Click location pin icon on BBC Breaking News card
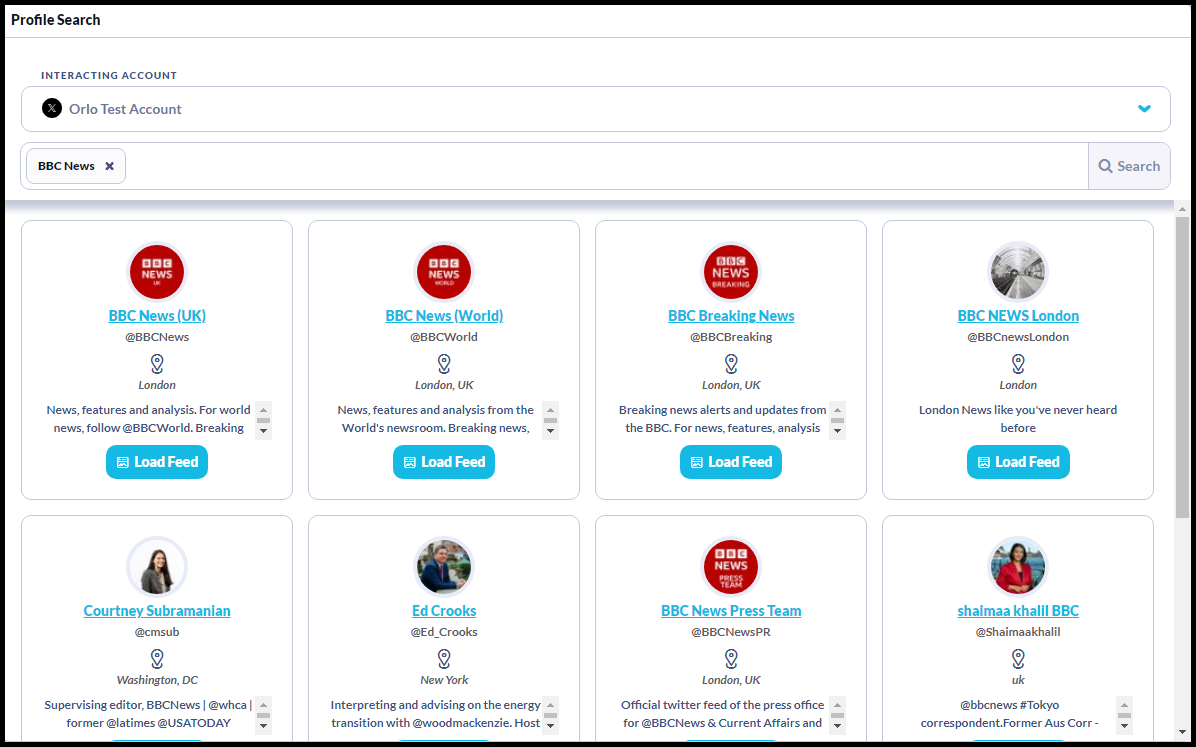Image resolution: width=1196 pixels, height=747 pixels. (x=731, y=364)
